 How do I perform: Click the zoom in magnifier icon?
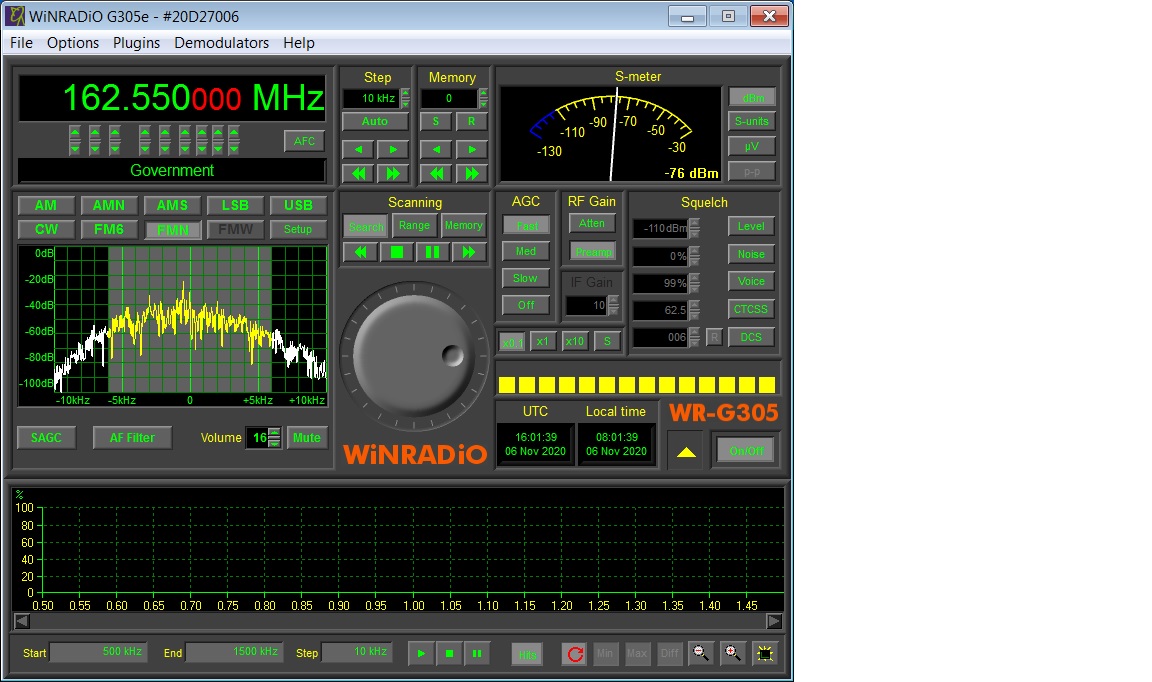[x=733, y=654]
